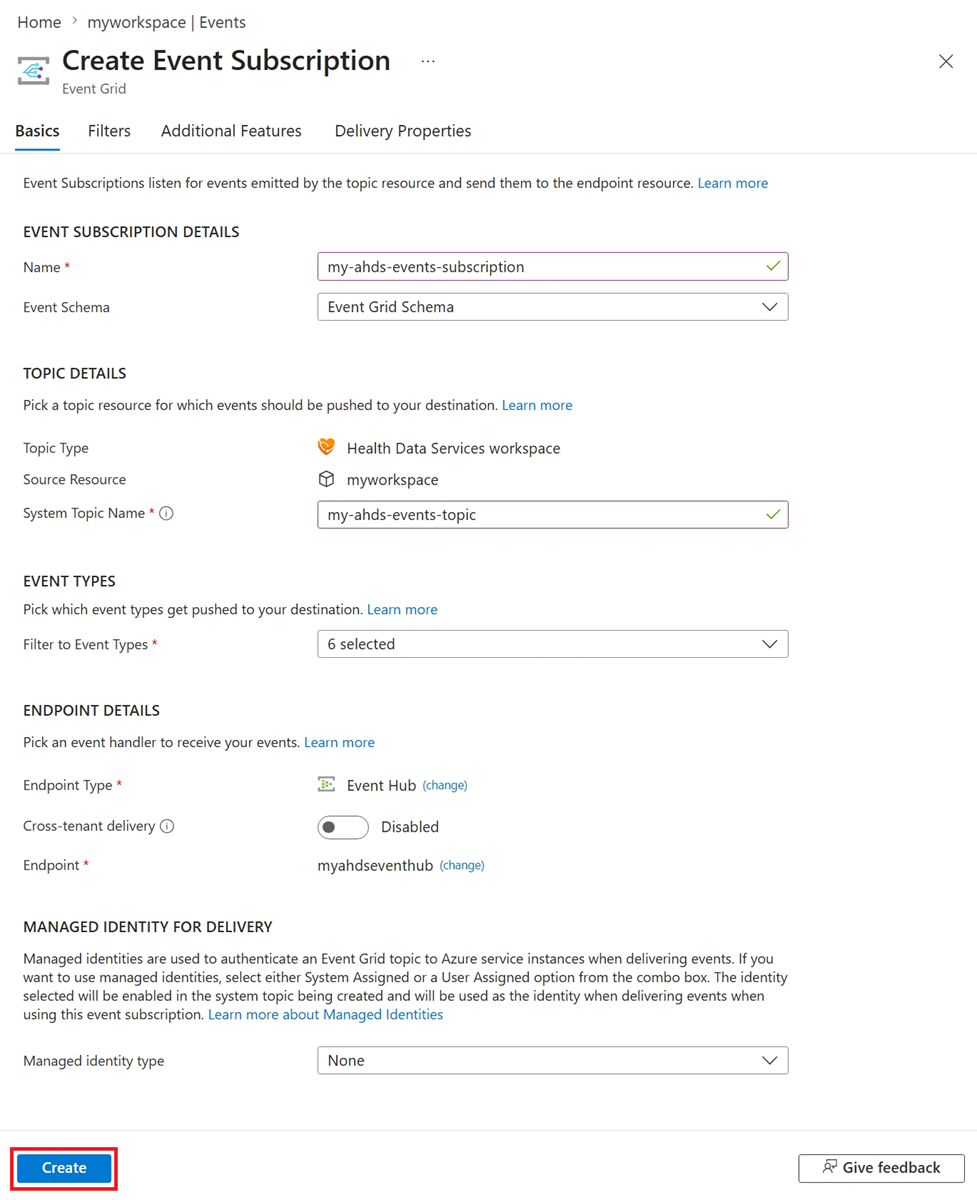Viewport: 977px width, 1200px height.
Task: Click the Create button
Action: (64, 1167)
